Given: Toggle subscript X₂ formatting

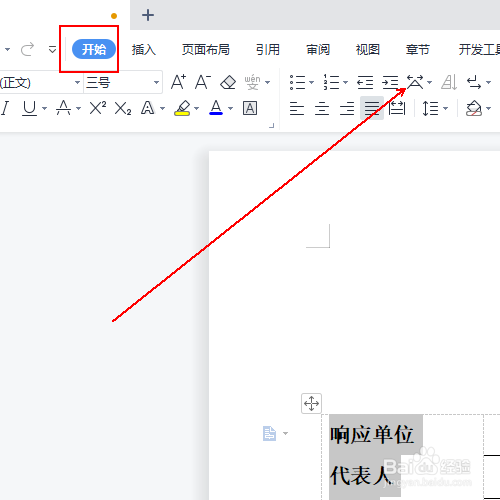Looking at the screenshot, I should click(123, 108).
